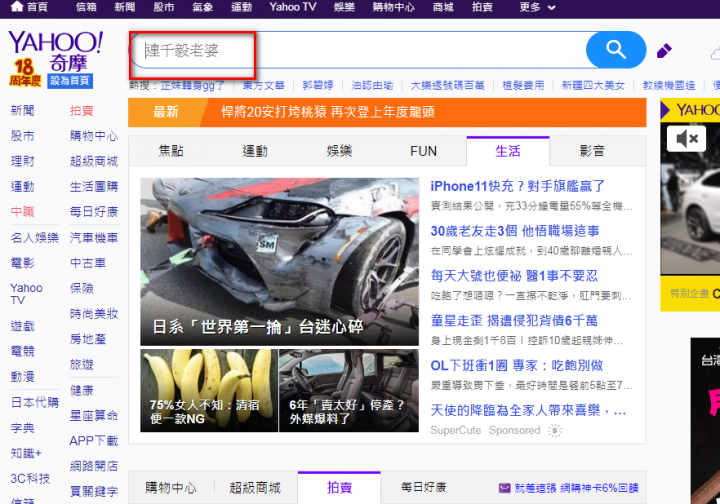The image size is (720, 504).
Task: Open headline OL下班衝1圈 專家：吃飽別做
Action: coord(517,365)
